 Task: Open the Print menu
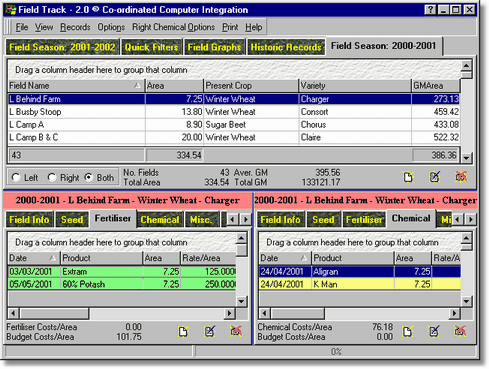pos(230,27)
